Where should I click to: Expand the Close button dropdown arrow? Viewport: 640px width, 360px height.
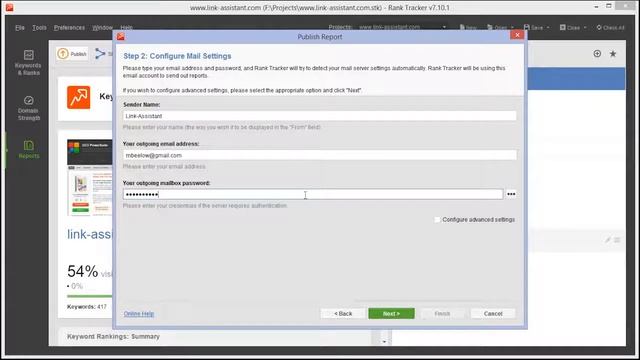point(585,28)
